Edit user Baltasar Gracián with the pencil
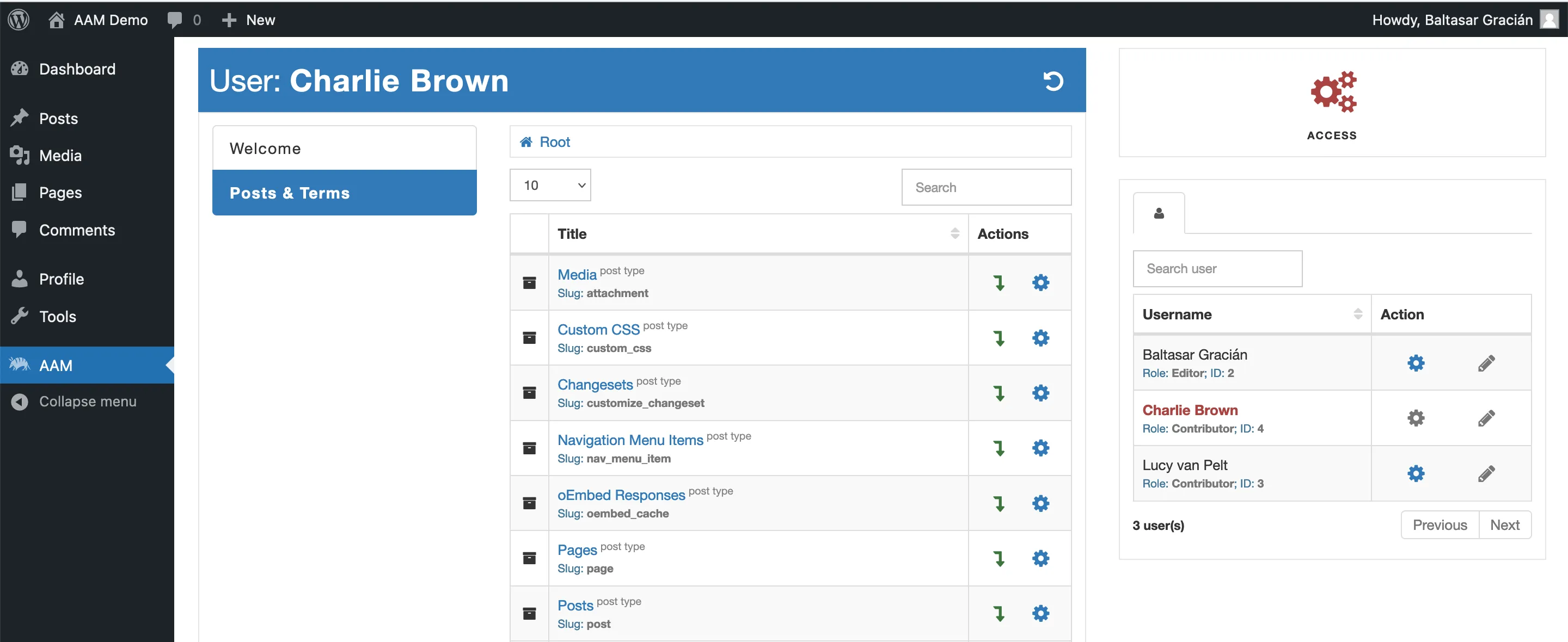 point(1486,363)
